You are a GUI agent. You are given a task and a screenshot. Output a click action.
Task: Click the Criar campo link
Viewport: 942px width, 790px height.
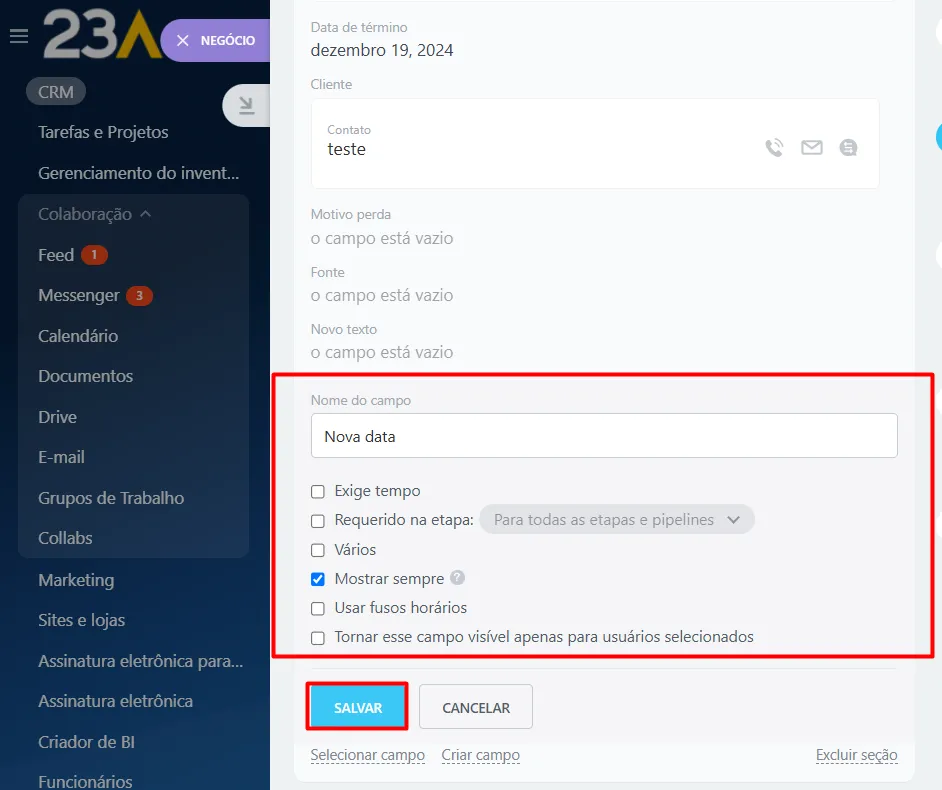pyautogui.click(x=480, y=755)
